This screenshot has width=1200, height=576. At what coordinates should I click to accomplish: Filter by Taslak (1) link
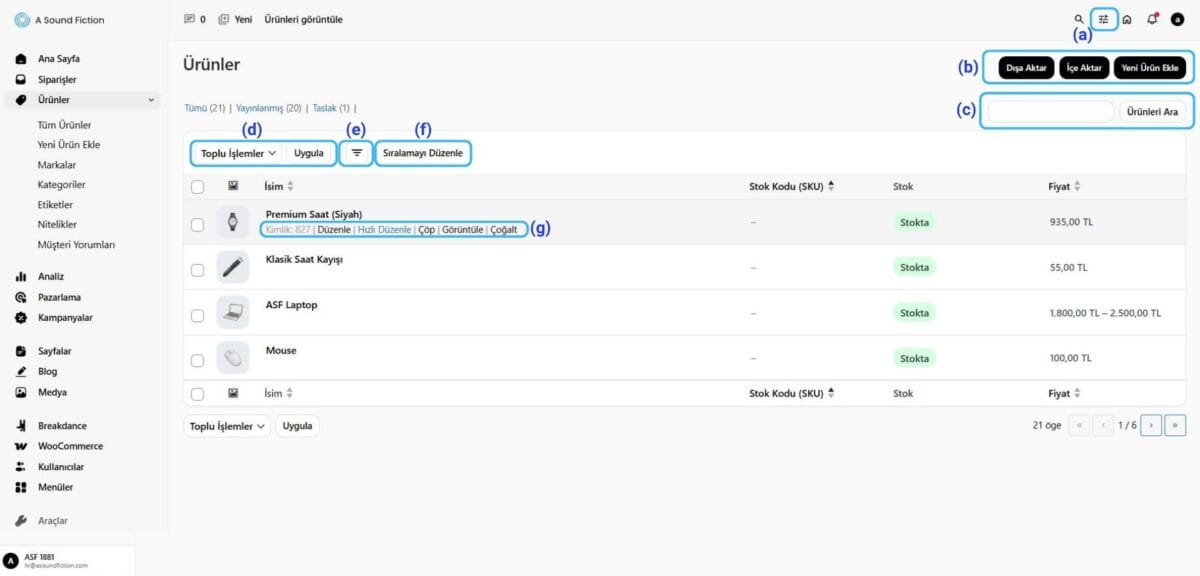click(x=331, y=108)
